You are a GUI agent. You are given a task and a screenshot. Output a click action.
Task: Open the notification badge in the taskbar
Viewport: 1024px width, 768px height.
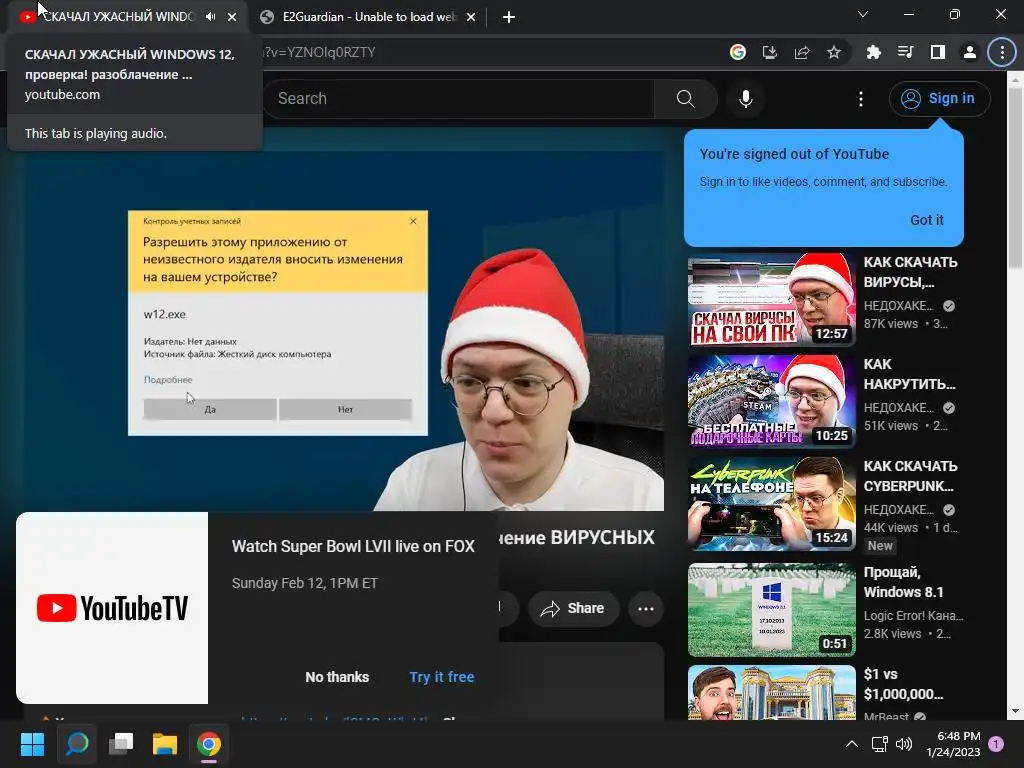[x=997, y=744]
